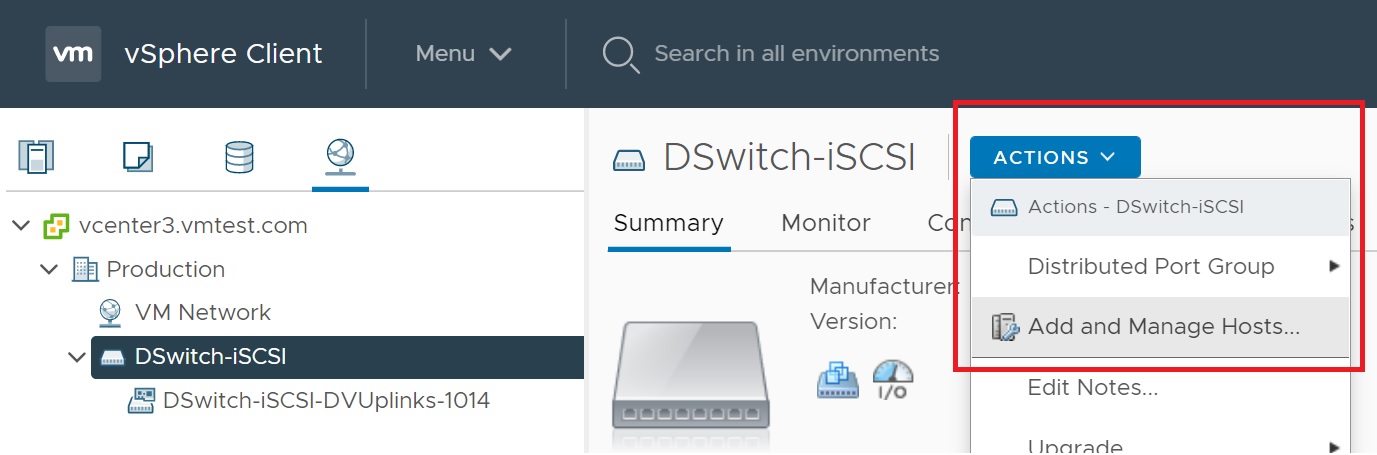Select Edit Notes from Actions menu
1377x455 pixels.
click(1092, 388)
